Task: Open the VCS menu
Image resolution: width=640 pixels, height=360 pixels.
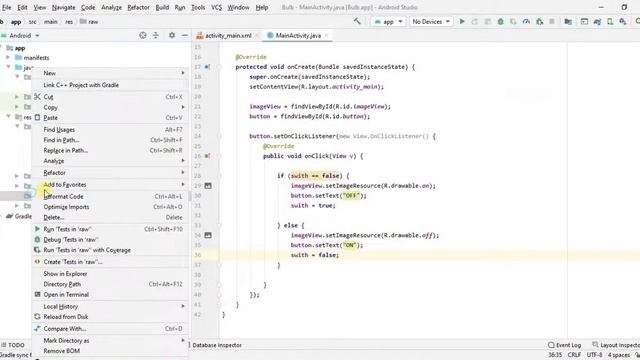Action: [216, 7]
